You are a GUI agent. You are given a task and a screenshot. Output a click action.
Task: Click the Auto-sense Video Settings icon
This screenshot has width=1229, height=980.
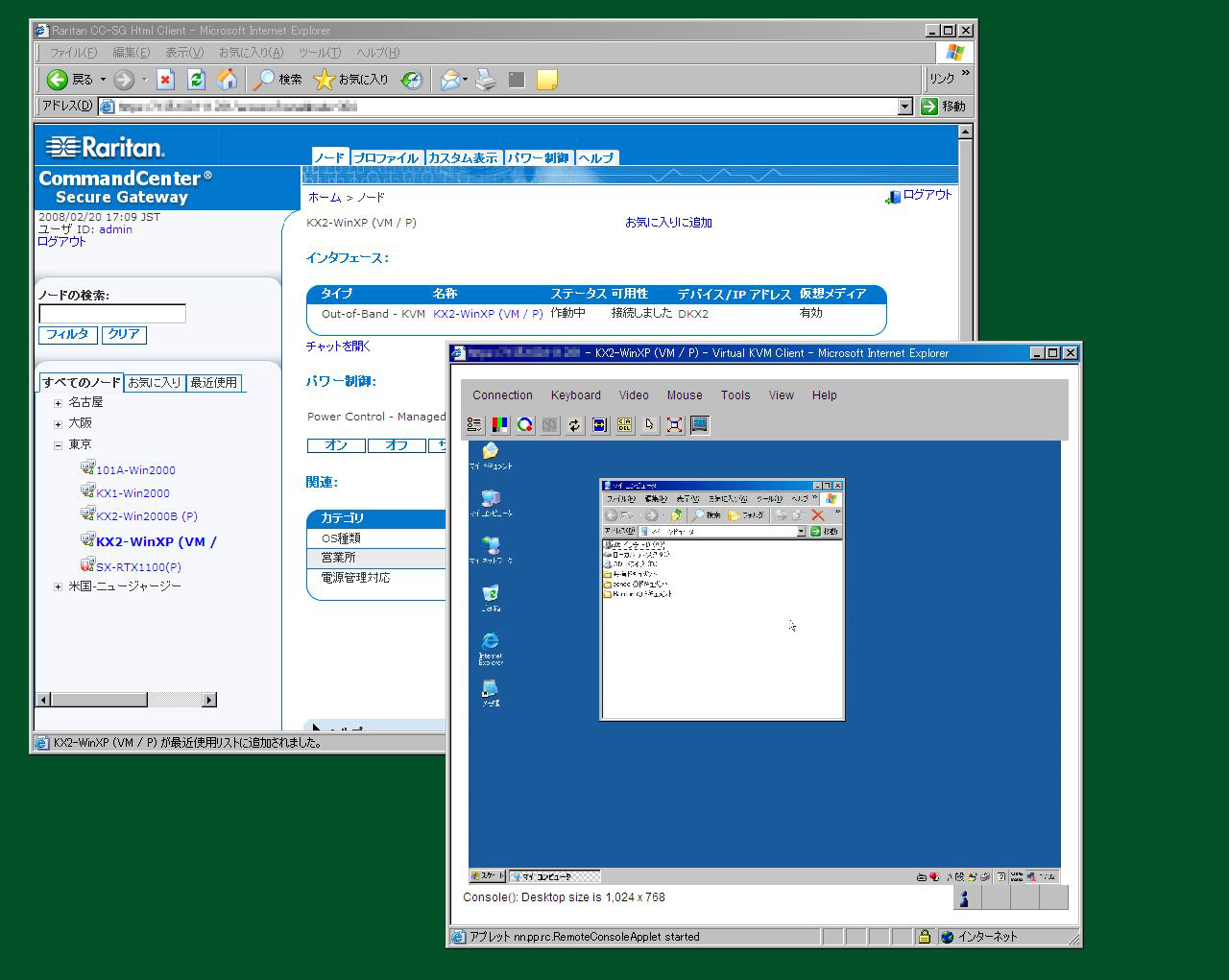pyautogui.click(x=599, y=425)
